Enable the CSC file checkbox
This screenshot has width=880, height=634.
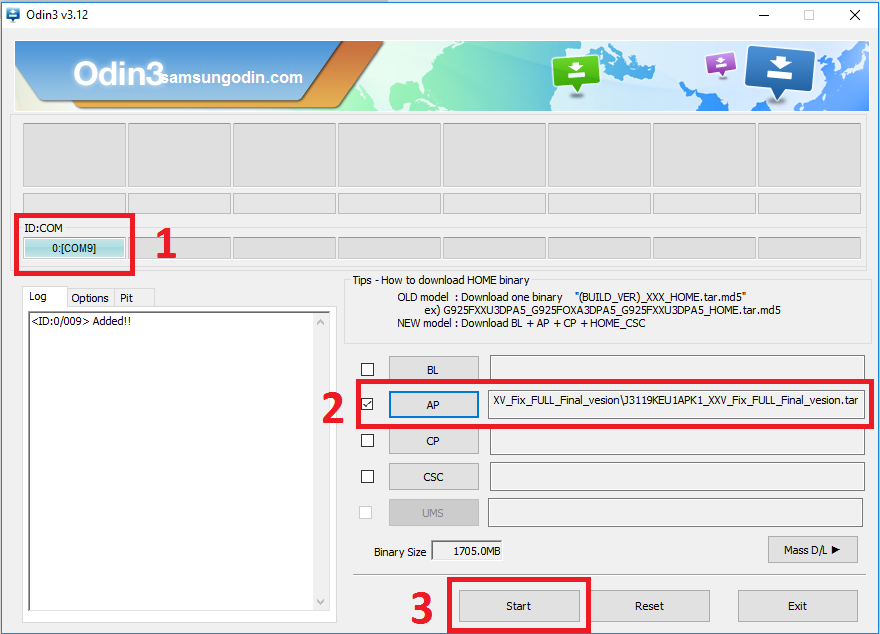click(x=366, y=476)
